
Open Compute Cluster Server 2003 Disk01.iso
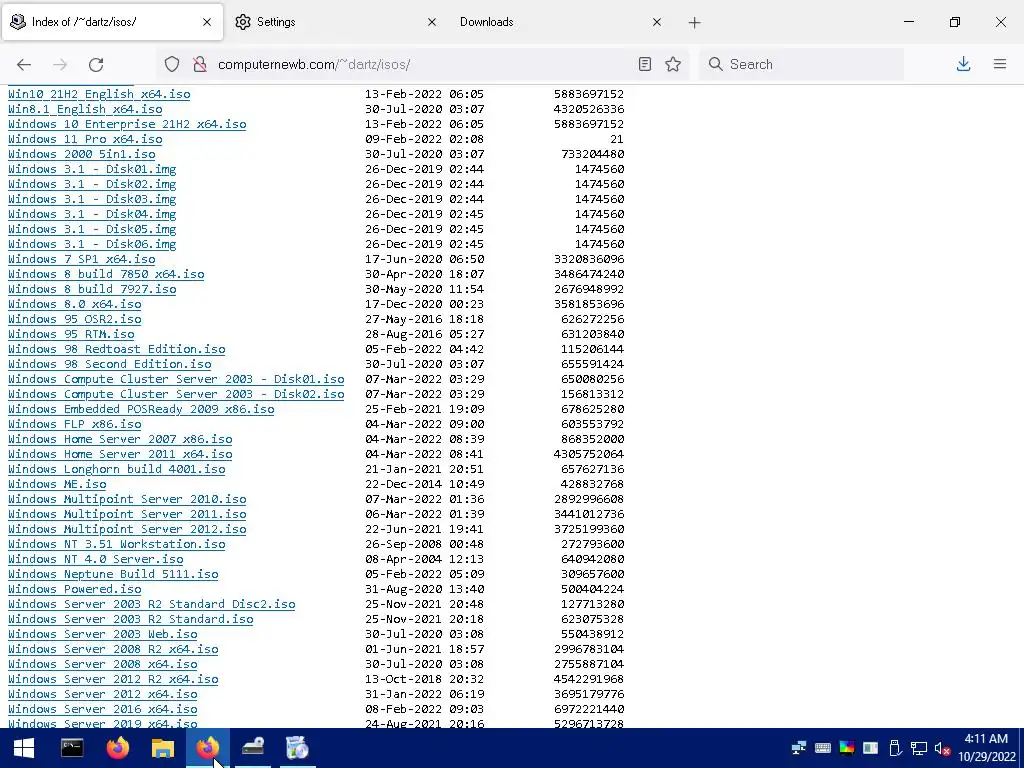(176, 379)
